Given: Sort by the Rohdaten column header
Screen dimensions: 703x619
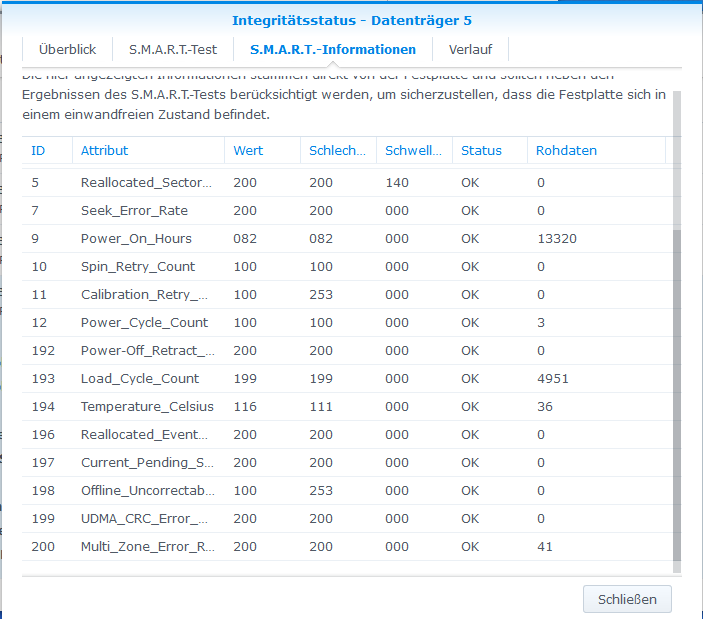Looking at the screenshot, I should (x=596, y=151).
